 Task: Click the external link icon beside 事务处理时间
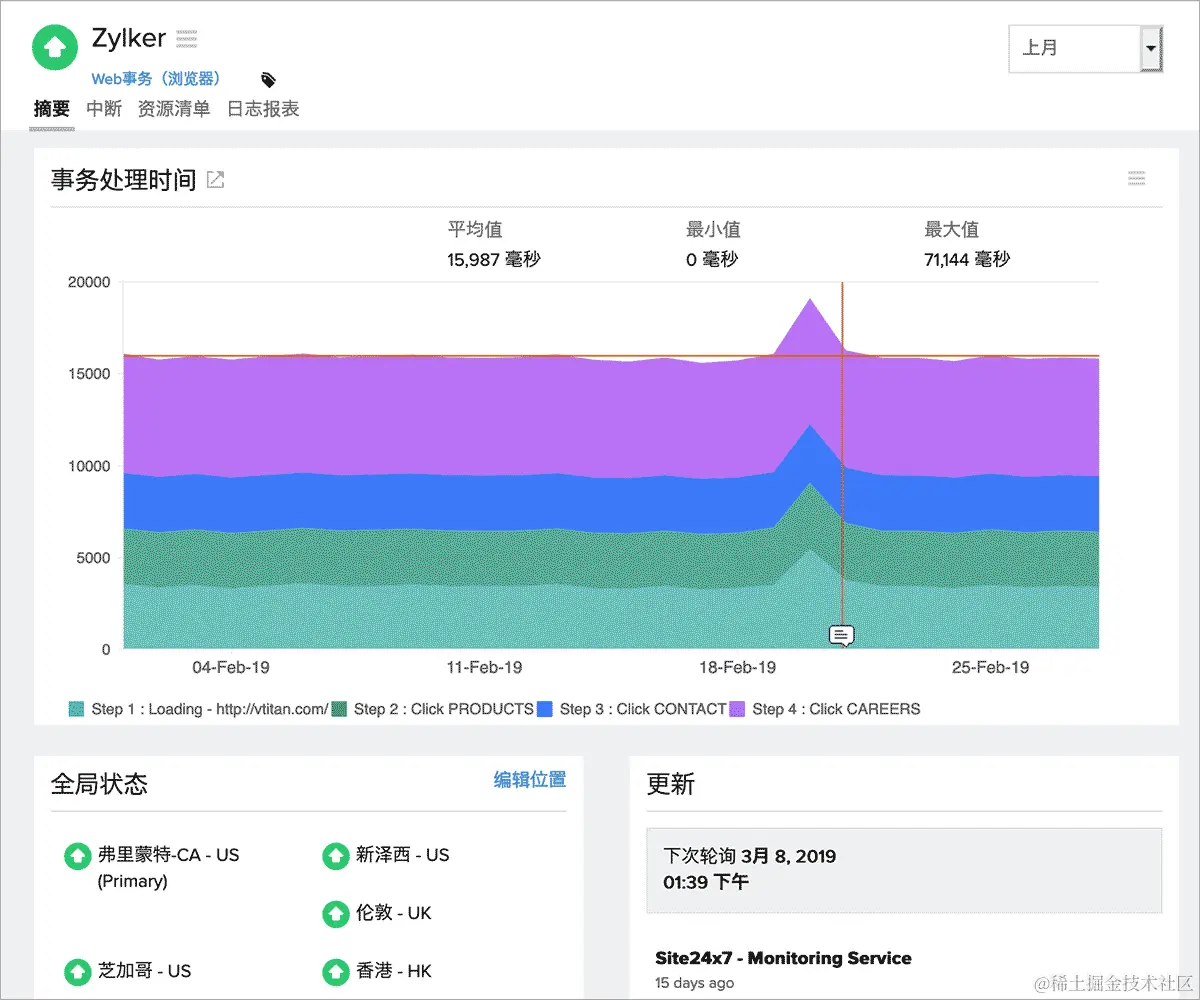[x=214, y=179]
